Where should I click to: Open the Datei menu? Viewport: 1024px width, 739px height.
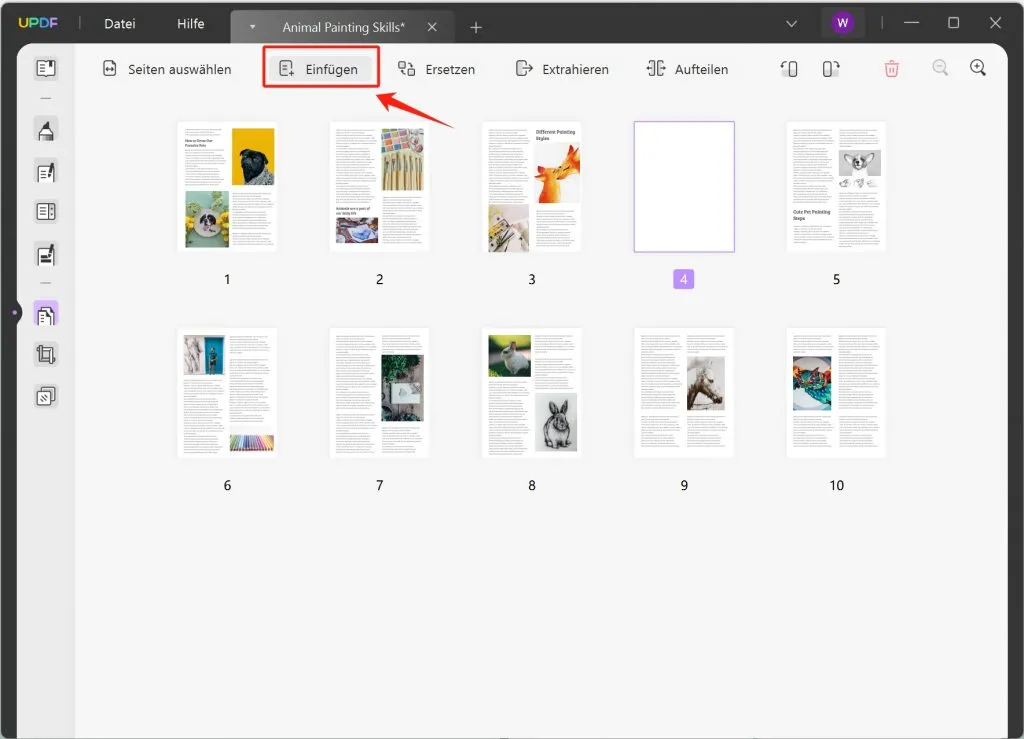120,24
